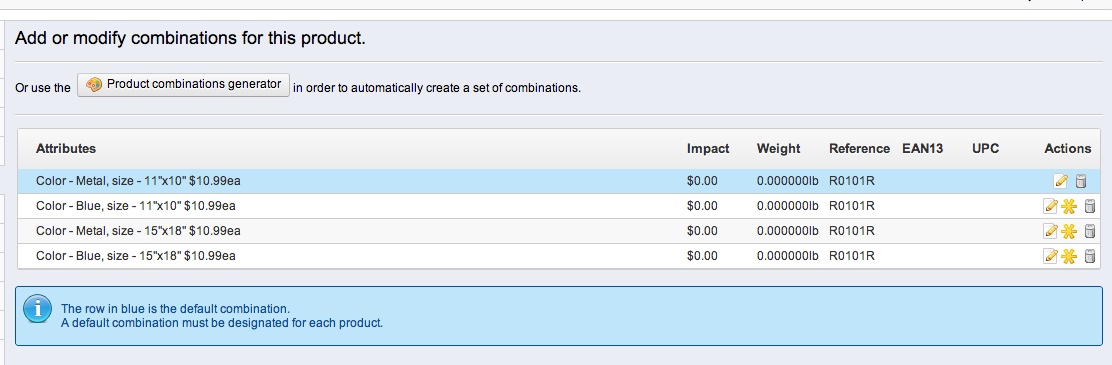Image resolution: width=1112 pixels, height=365 pixels.
Task: Select the Color - Metal, 15"x18" row
Action: [559, 231]
